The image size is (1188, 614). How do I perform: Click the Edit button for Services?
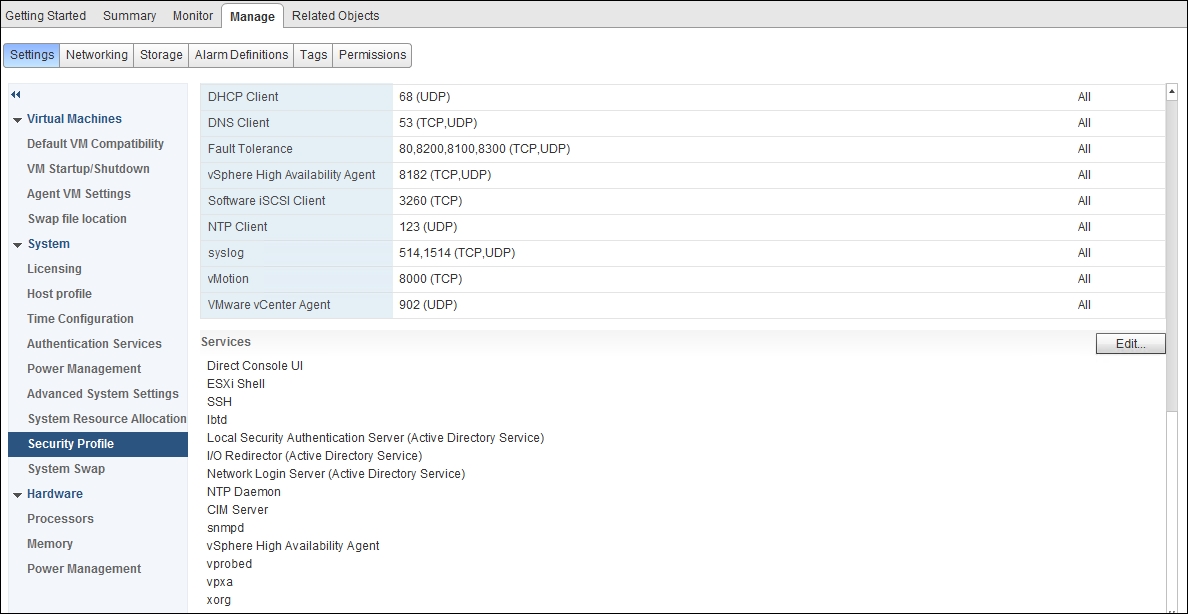1130,343
